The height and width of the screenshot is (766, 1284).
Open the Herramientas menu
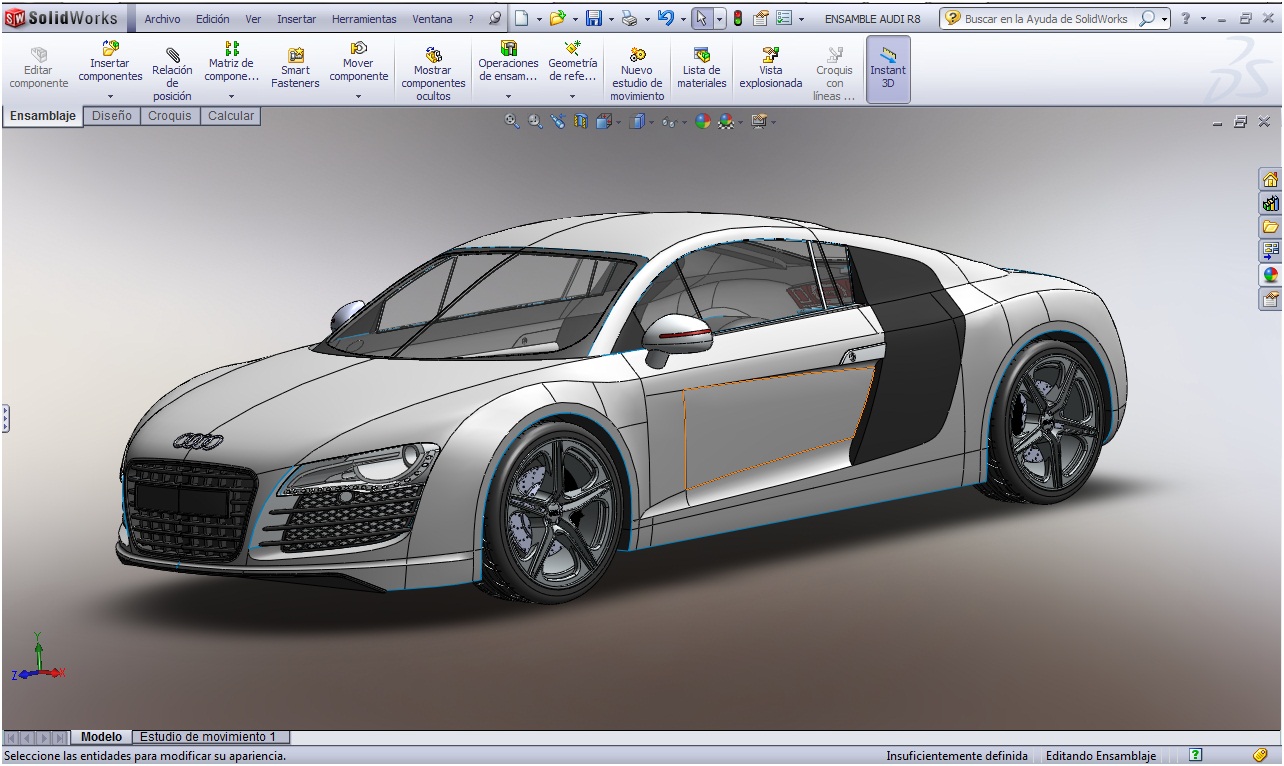point(364,19)
